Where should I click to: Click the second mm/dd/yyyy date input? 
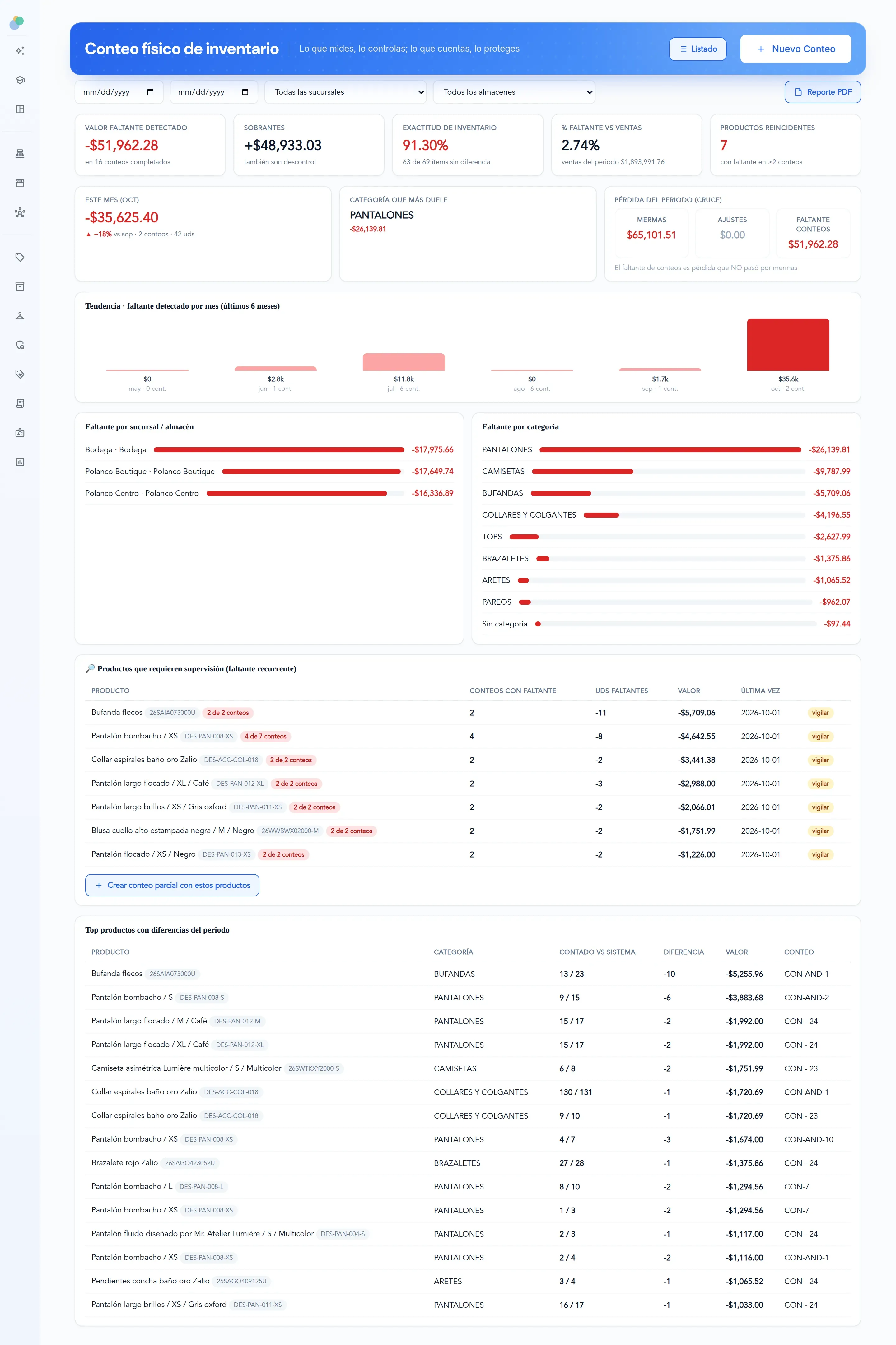point(214,92)
